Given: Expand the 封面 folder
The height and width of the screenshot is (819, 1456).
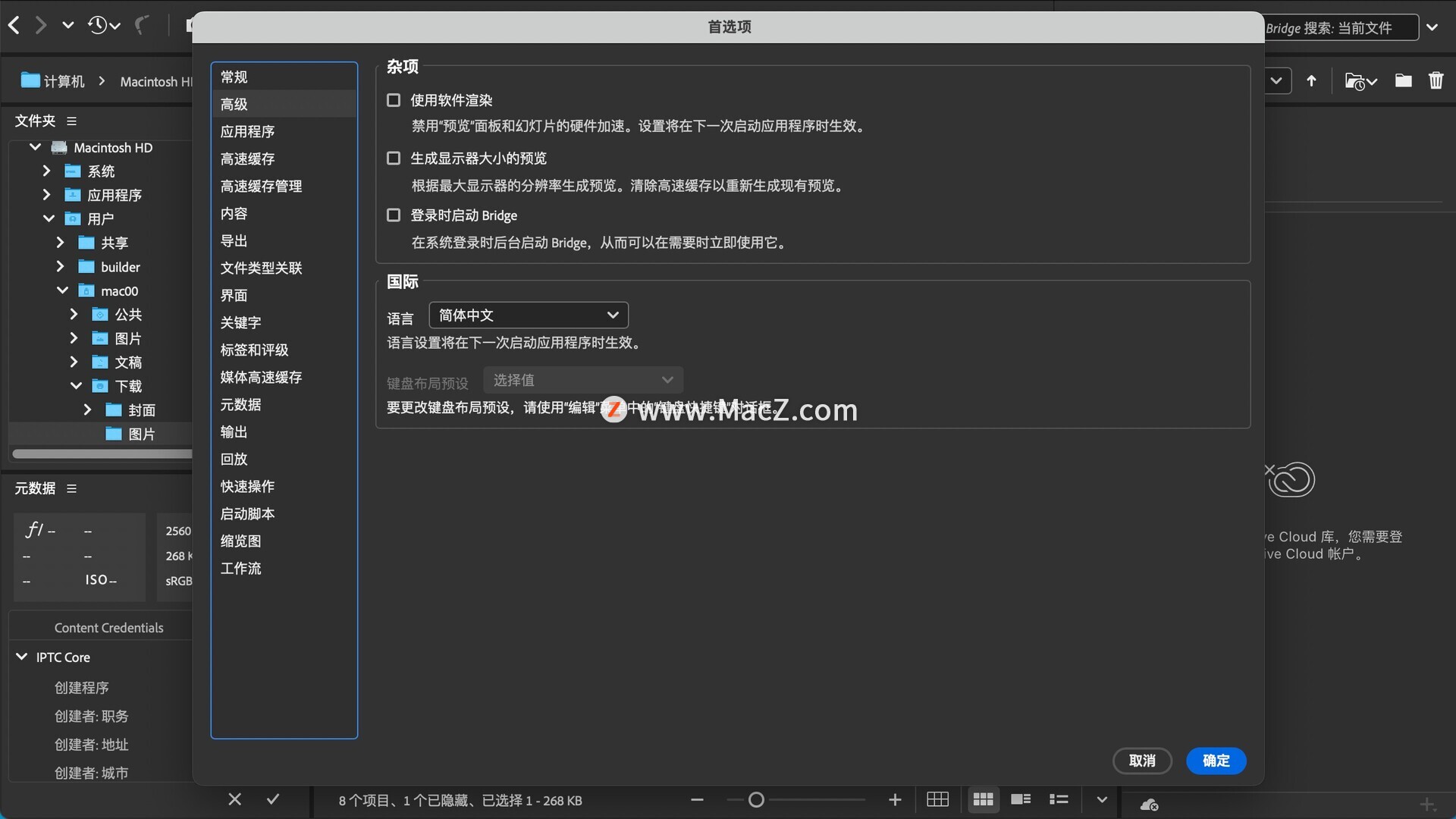Looking at the screenshot, I should click(88, 409).
